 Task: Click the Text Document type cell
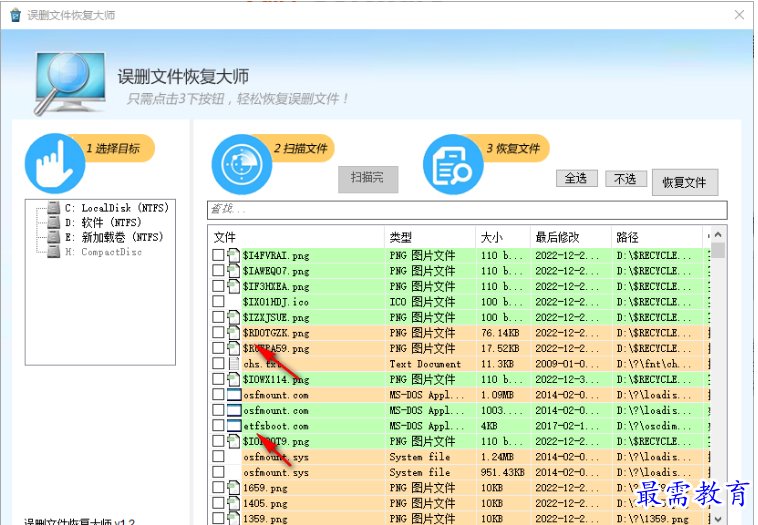425,364
